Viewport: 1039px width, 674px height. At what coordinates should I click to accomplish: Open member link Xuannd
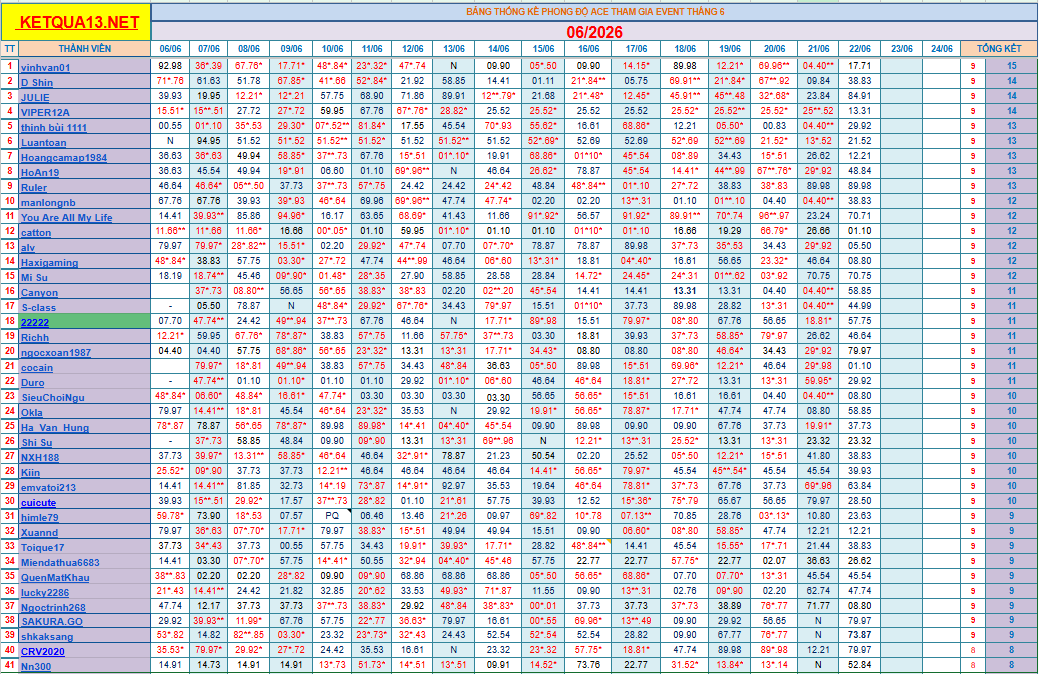click(39, 532)
